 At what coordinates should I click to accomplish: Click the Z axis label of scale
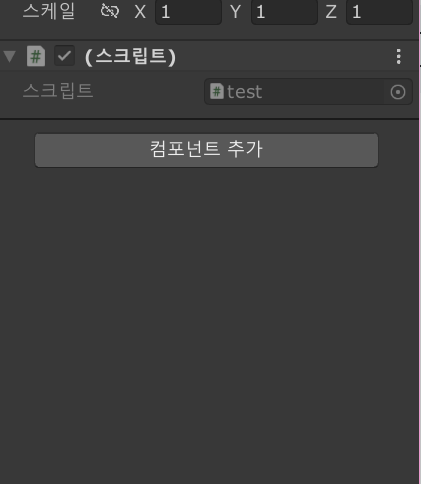[x=331, y=12]
